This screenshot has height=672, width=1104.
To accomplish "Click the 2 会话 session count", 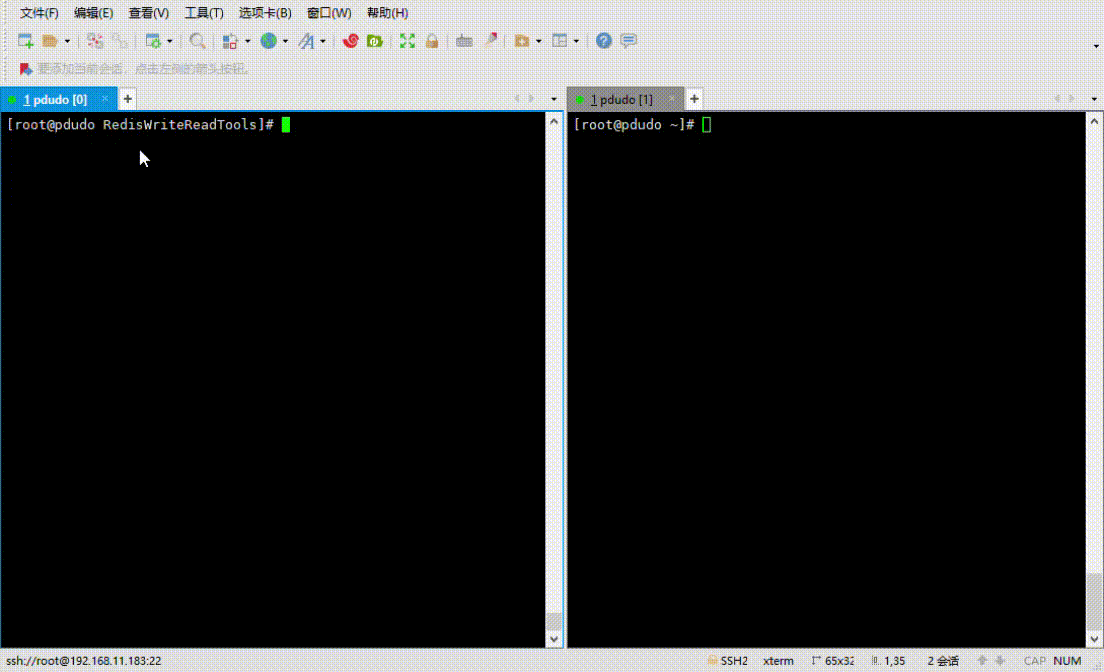I will [x=943, y=661].
